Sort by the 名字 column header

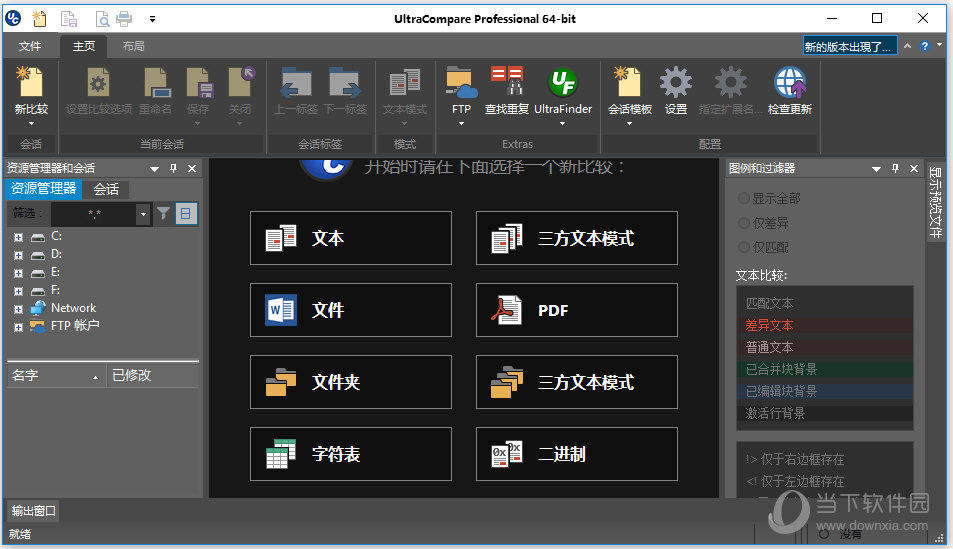click(56, 375)
